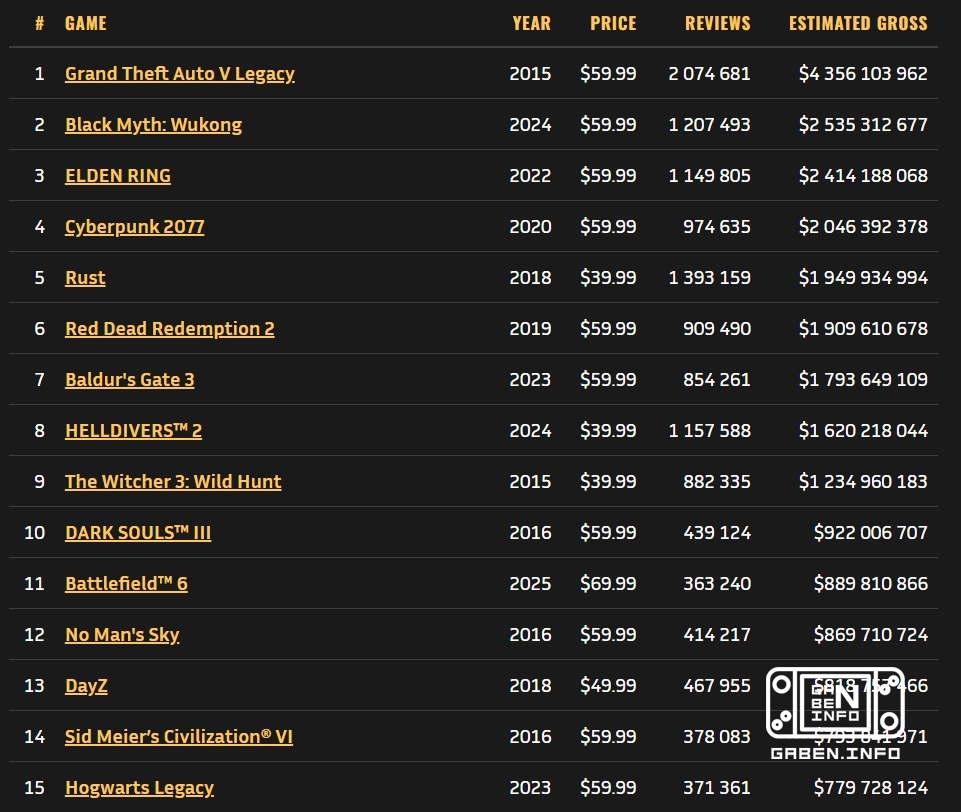
Task: Select review count 1 149 805
Action: (x=709, y=175)
